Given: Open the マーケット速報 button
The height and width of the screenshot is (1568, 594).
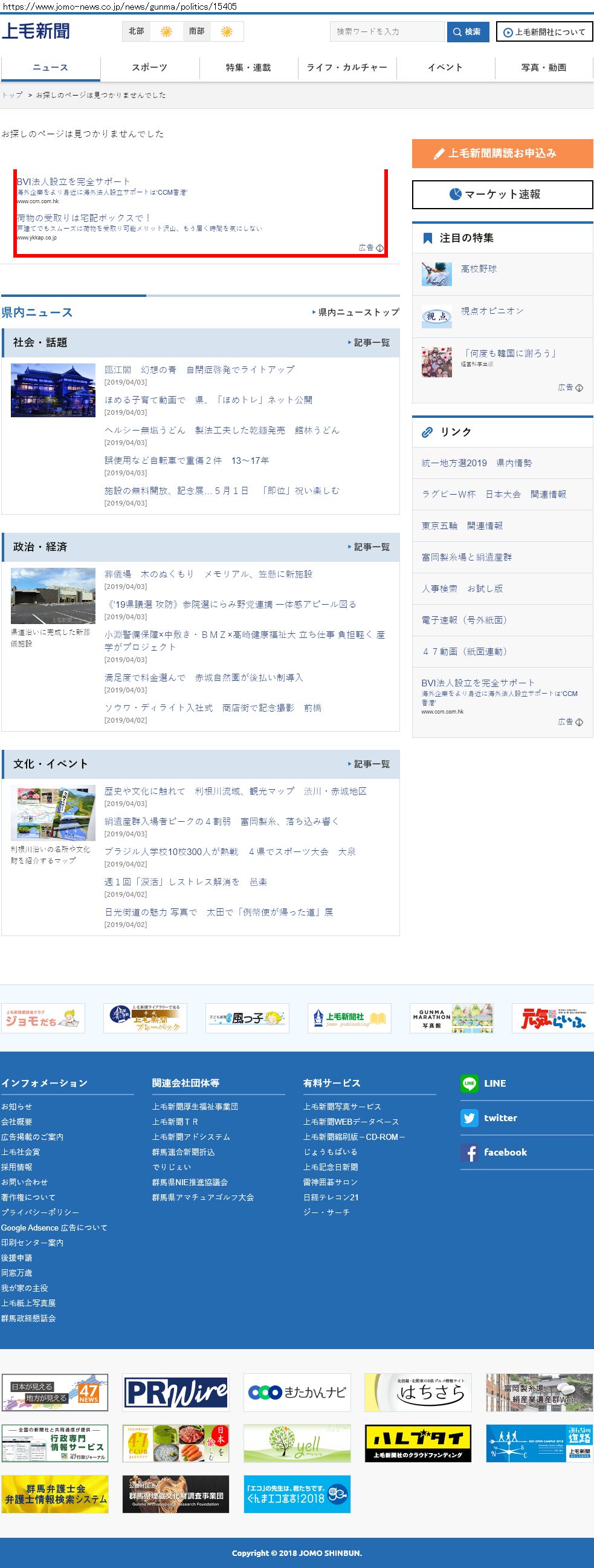Looking at the screenshot, I should (x=502, y=194).
